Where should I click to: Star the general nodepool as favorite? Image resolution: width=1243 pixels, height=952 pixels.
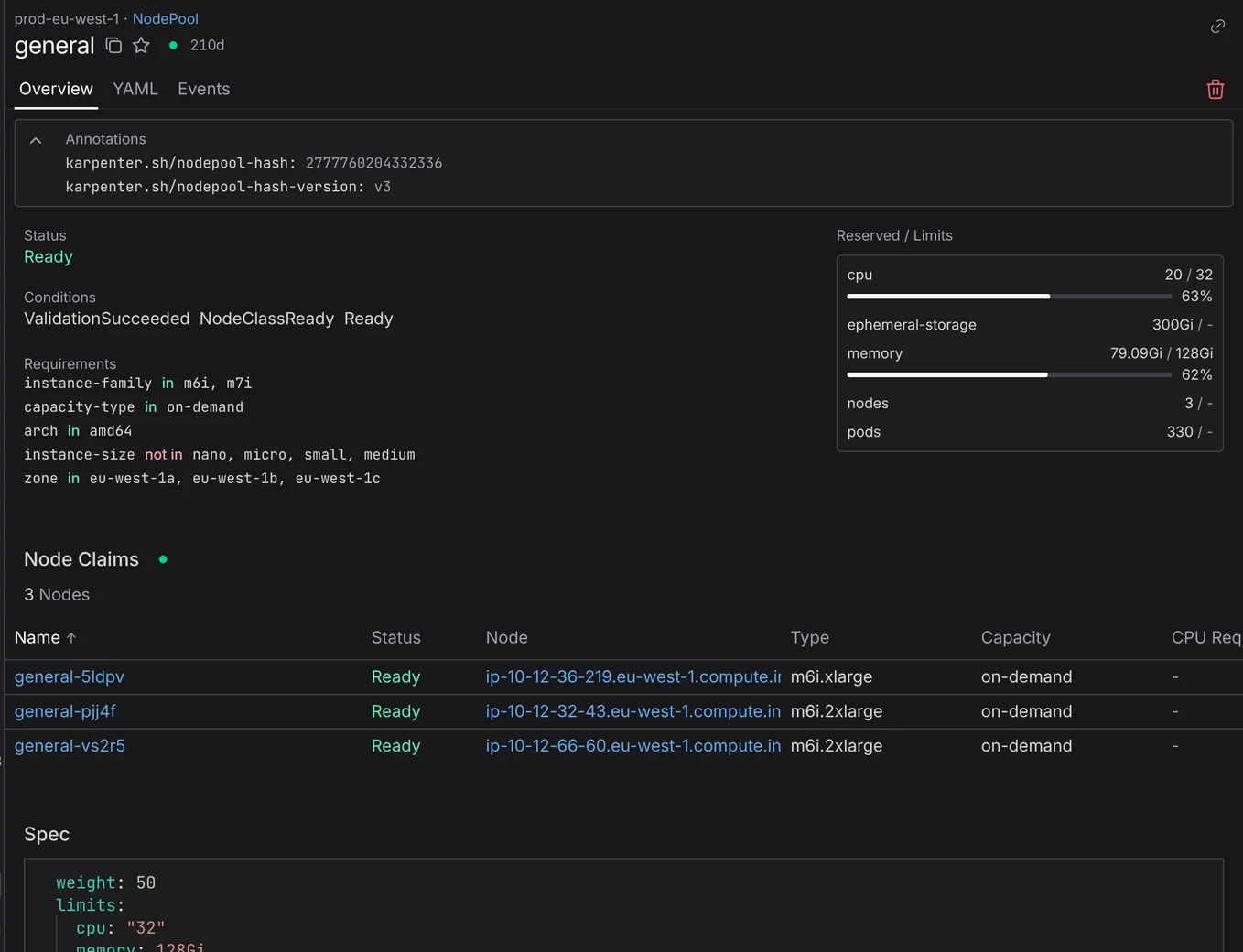pos(141,45)
